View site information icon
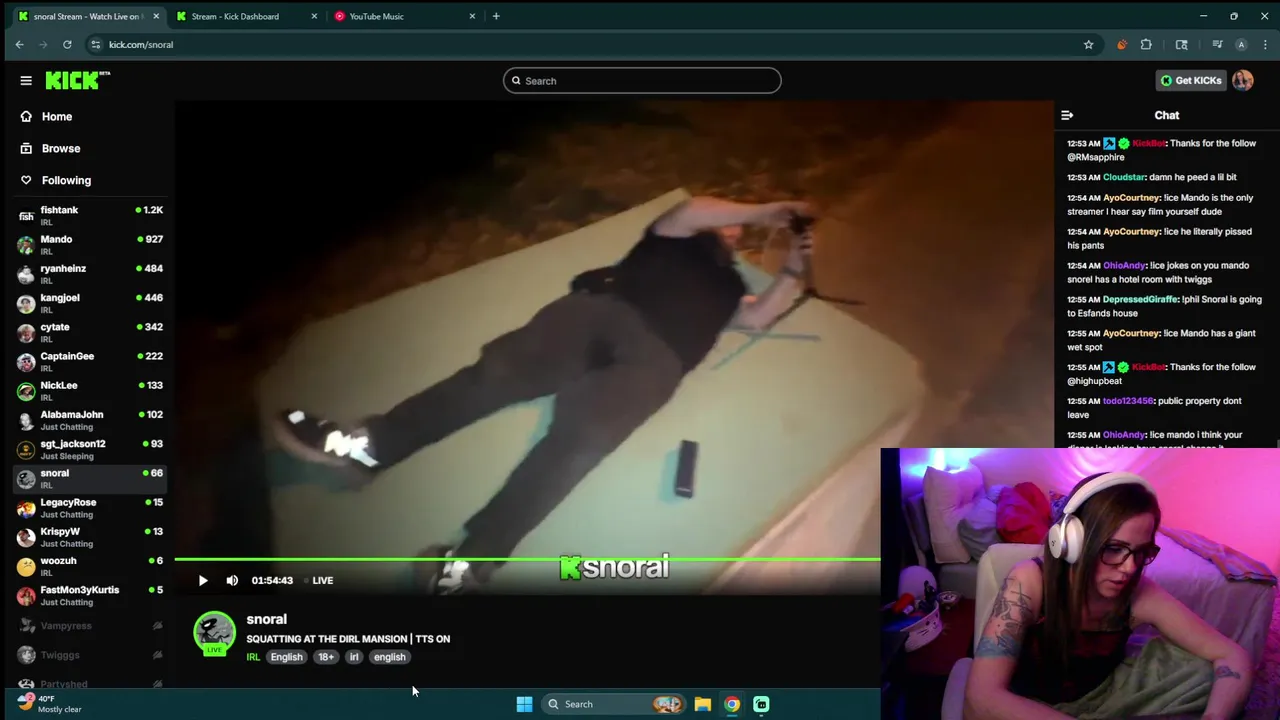Screen dimensions: 1280x720 pos(95,44)
